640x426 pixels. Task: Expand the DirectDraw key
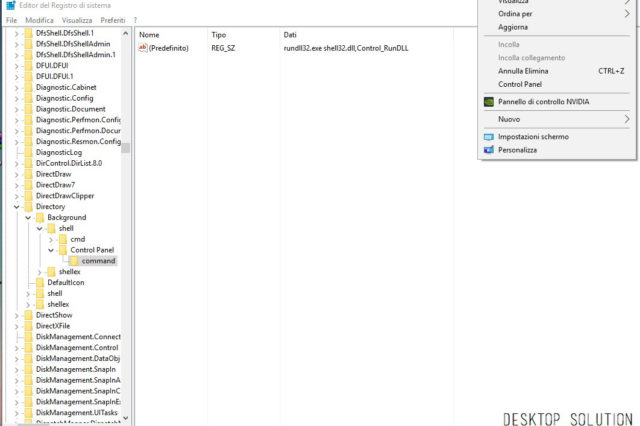[x=17, y=174]
